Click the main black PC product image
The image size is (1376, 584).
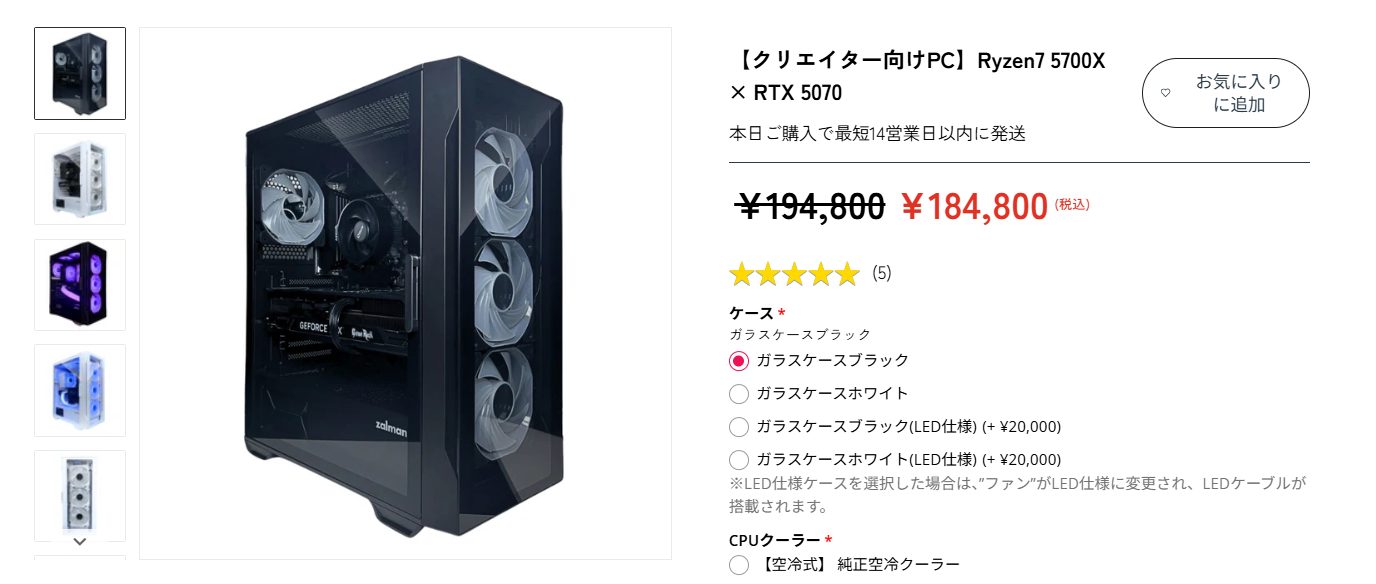coord(405,293)
